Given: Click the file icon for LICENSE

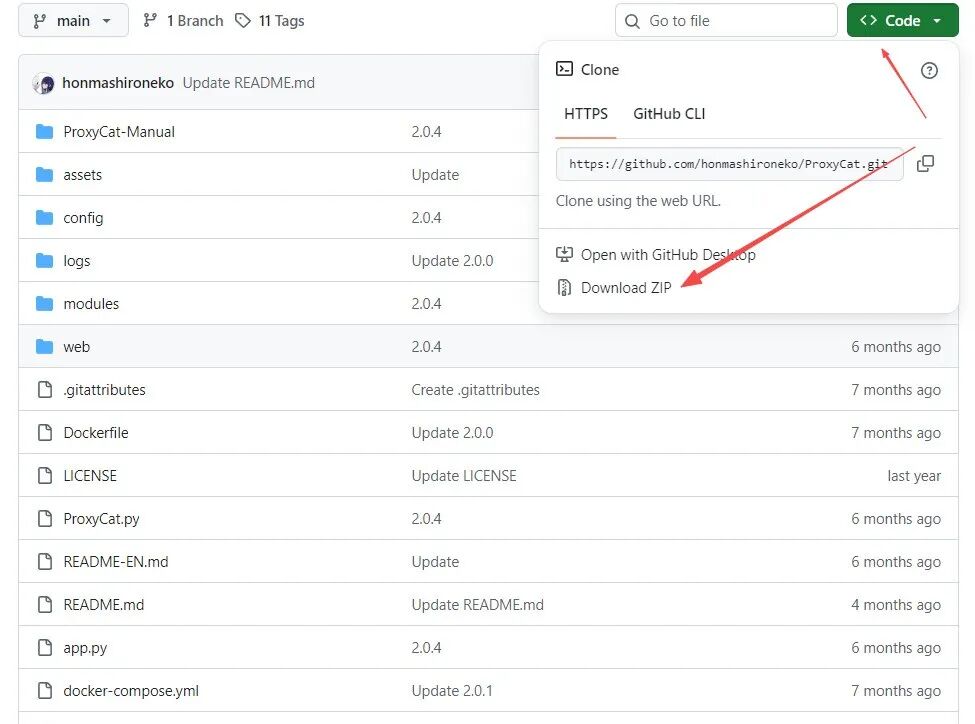Looking at the screenshot, I should point(45,475).
